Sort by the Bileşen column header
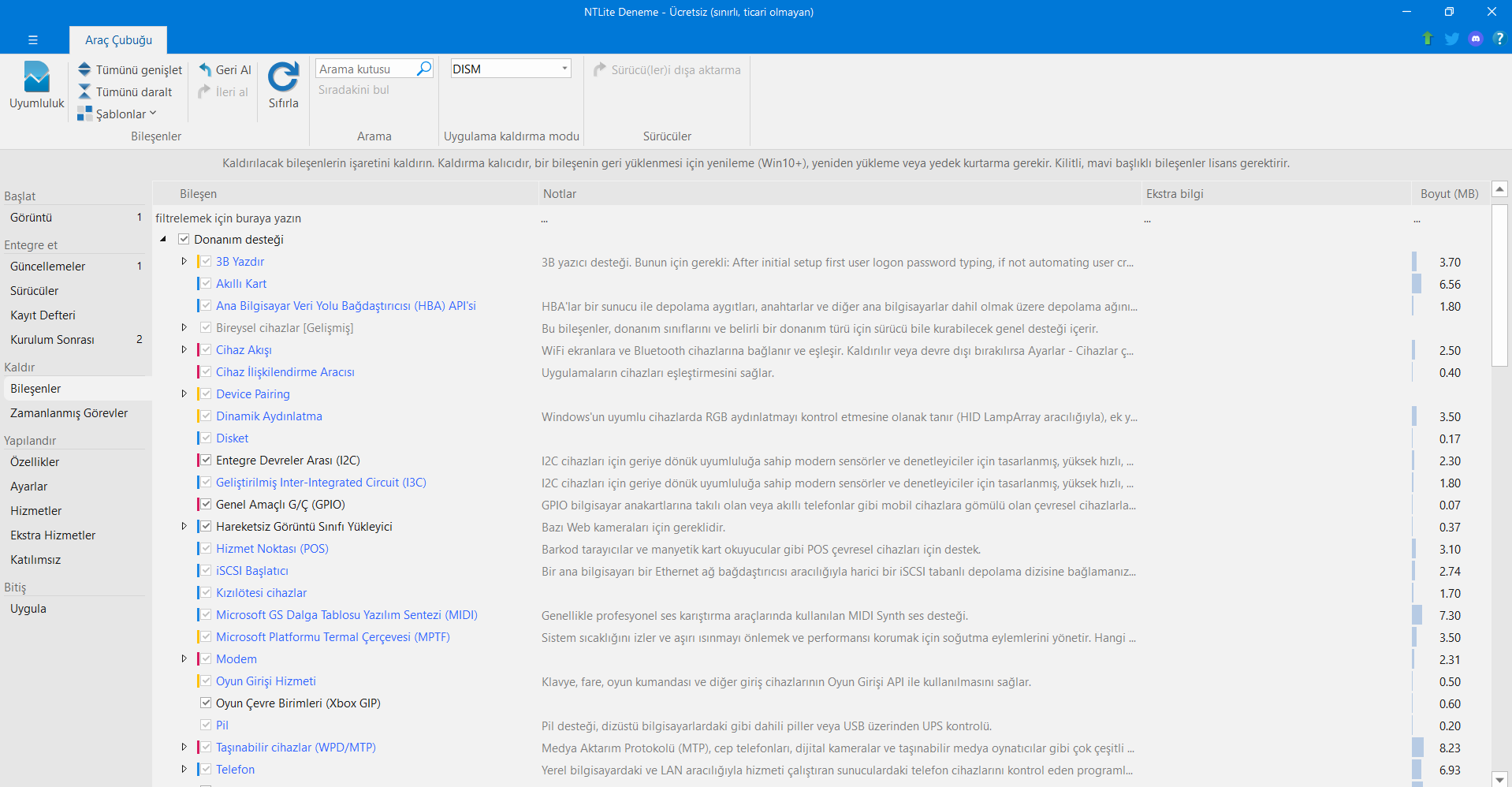 click(x=345, y=193)
